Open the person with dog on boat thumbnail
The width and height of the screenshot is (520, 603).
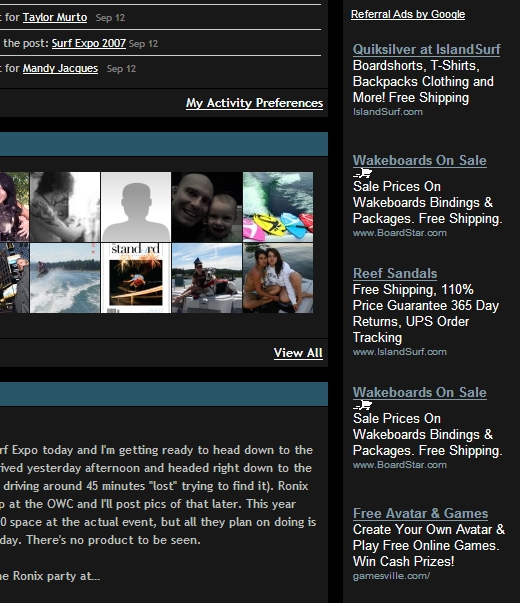click(x=207, y=278)
